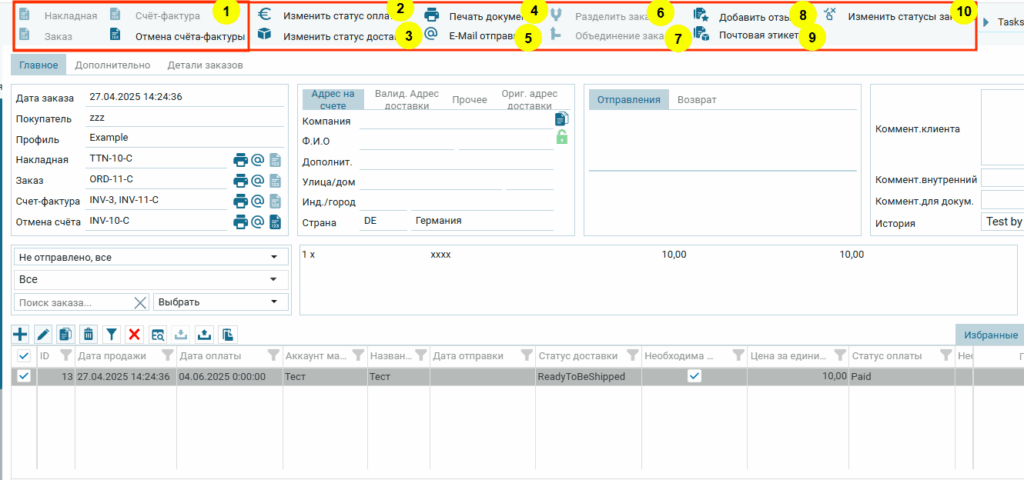This screenshot has height=480, width=1024.
Task: Expand the 'Все' dropdown list
Action: [x=148, y=279]
